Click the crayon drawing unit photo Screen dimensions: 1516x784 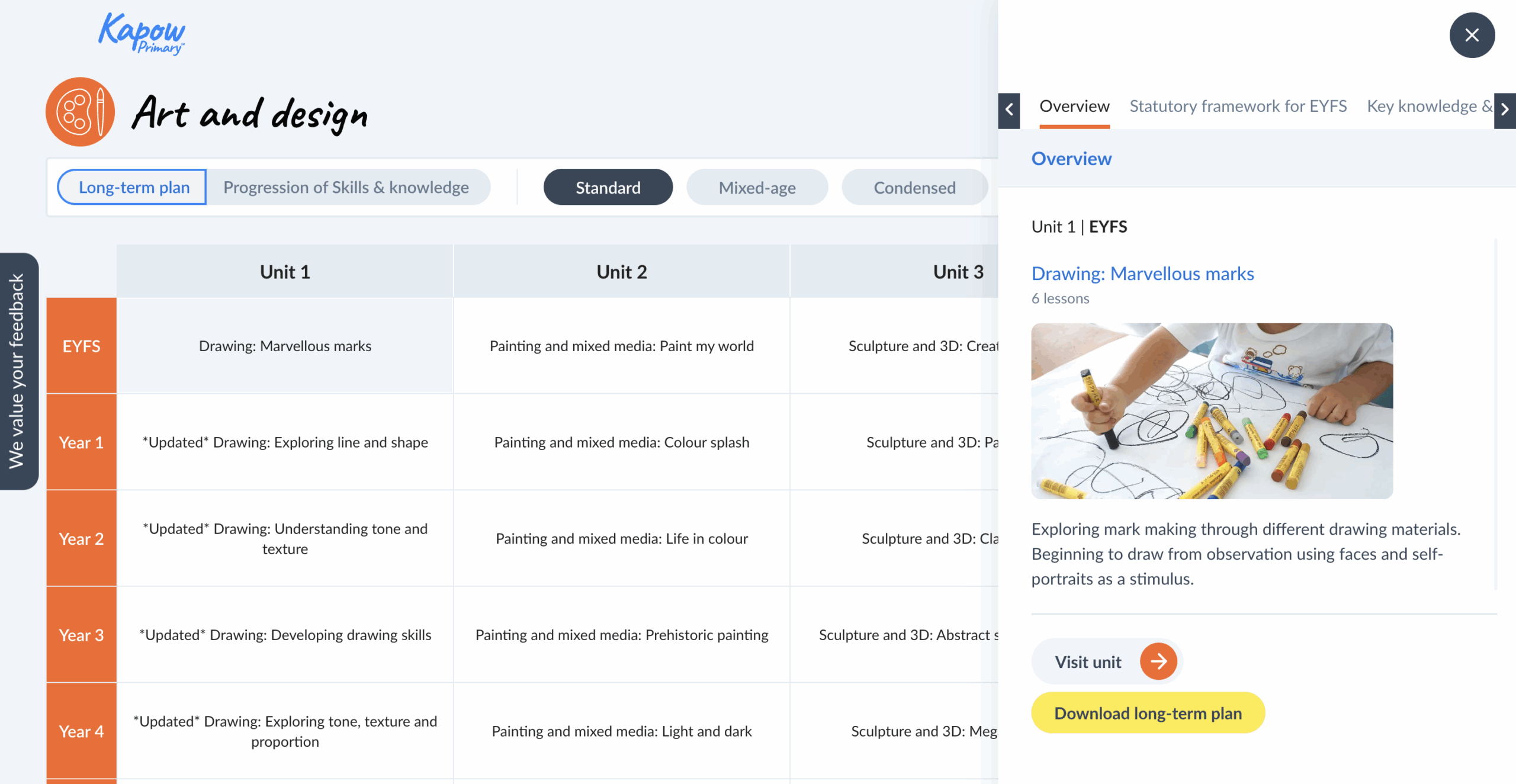click(1212, 410)
